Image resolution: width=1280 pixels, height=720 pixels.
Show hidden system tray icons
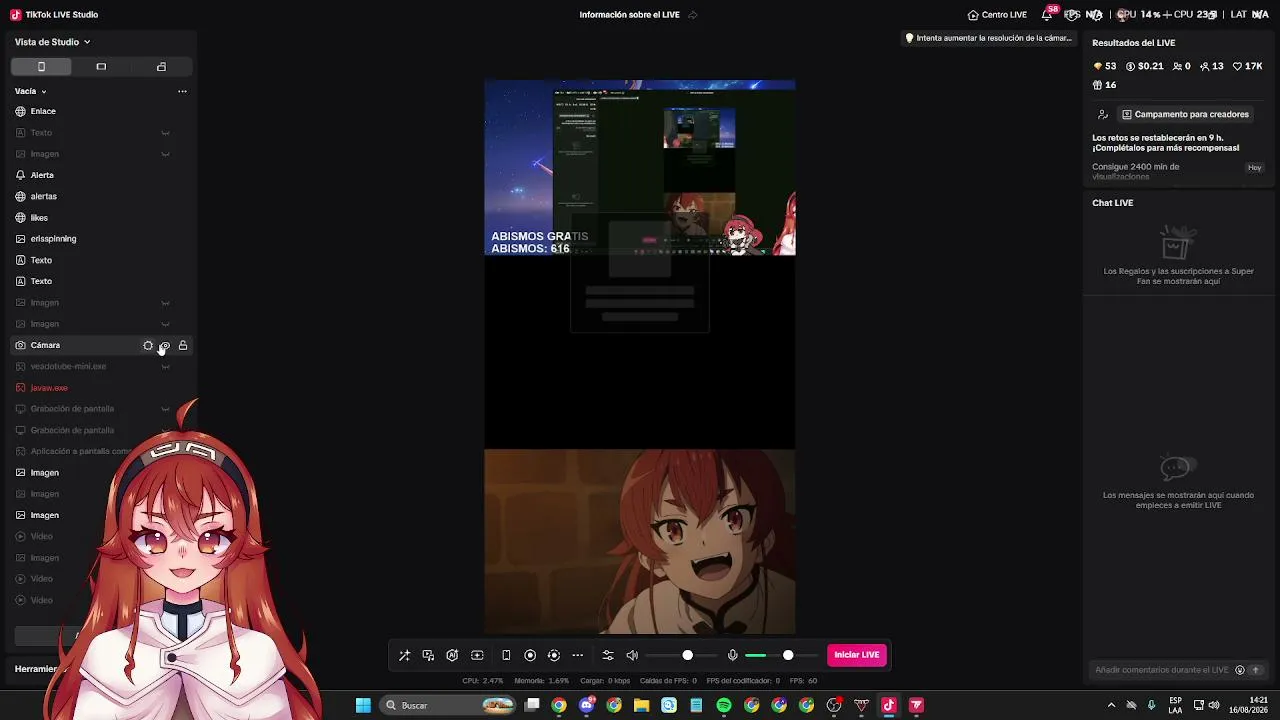[x=1111, y=705]
